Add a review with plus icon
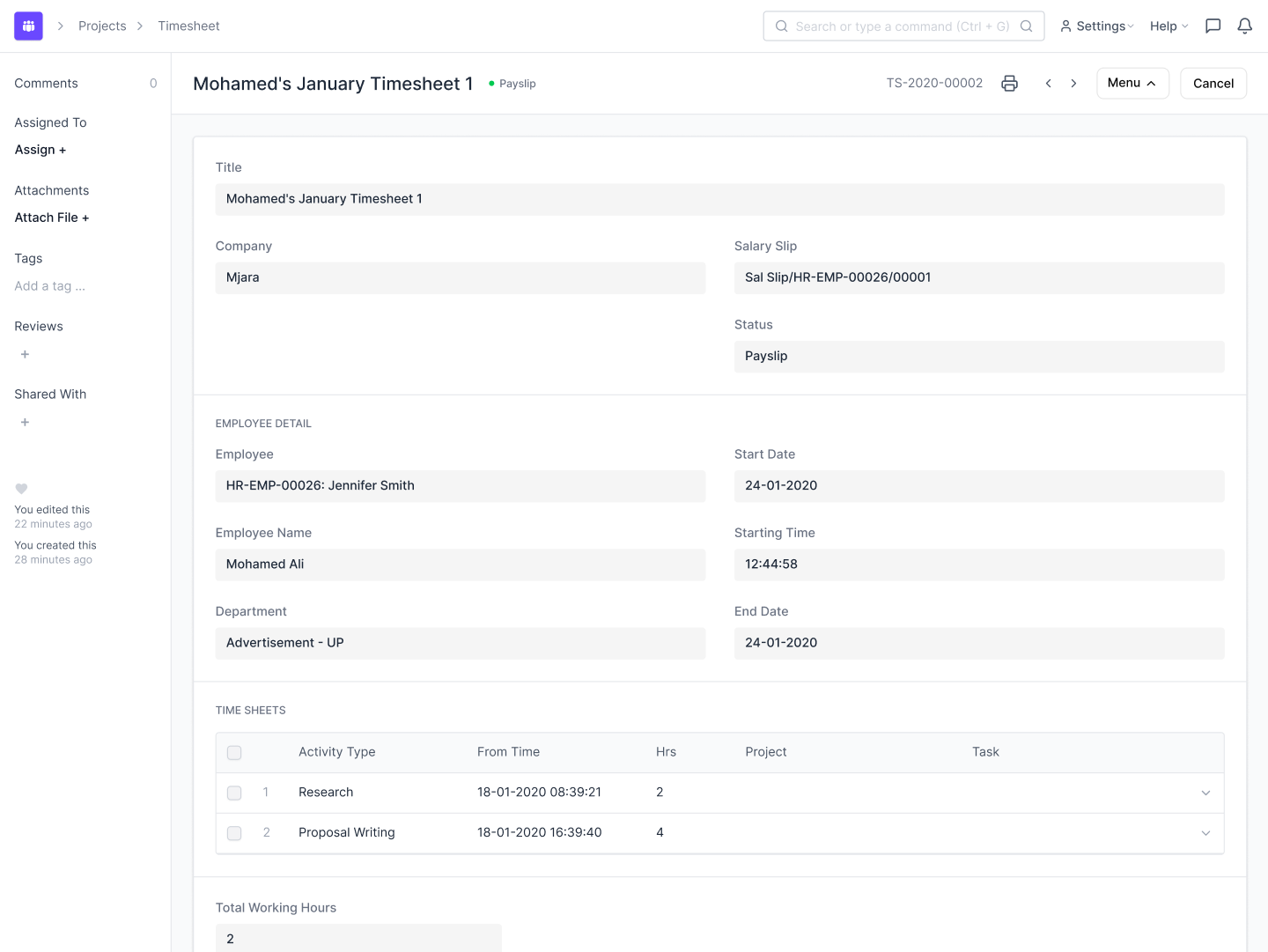This screenshot has height=952, width=1268. (x=25, y=354)
